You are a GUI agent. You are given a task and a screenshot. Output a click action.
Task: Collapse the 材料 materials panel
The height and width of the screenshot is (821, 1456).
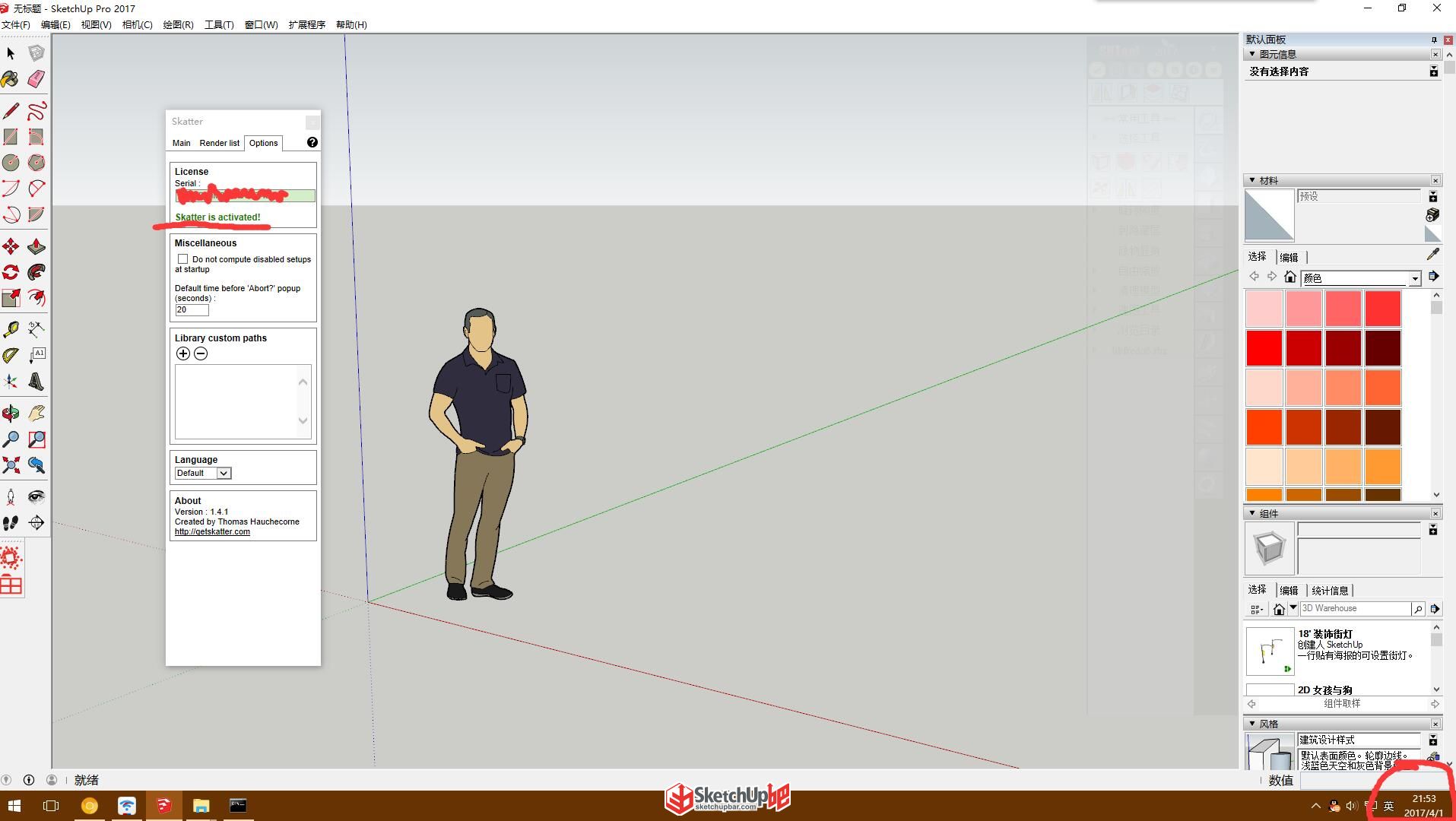(x=1252, y=180)
